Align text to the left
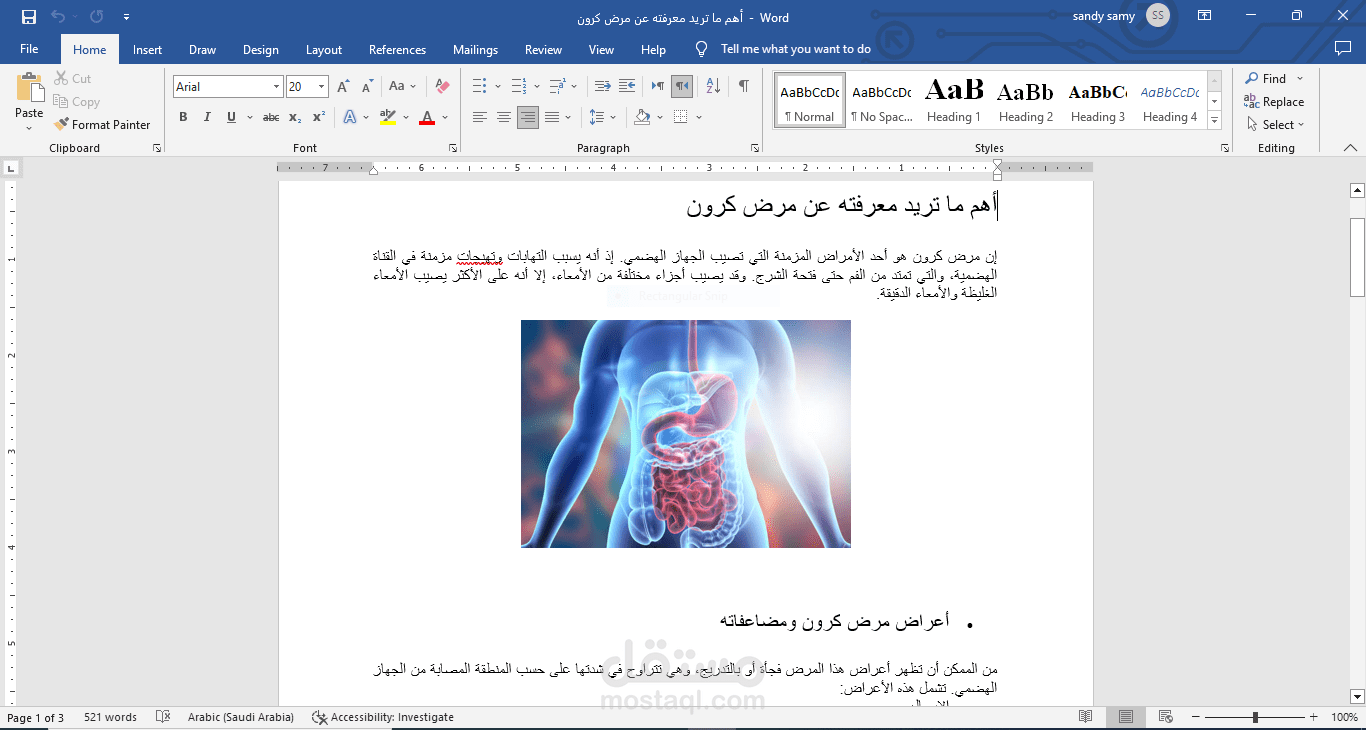The height and width of the screenshot is (730, 1366). (x=480, y=117)
